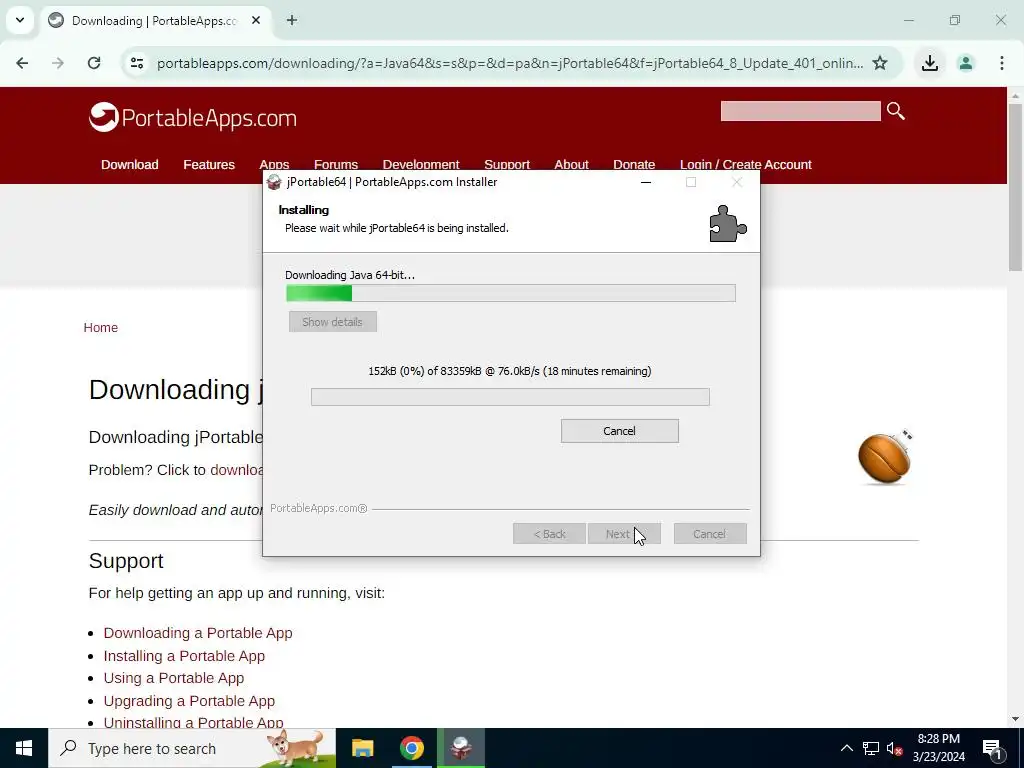
Task: Open the Download menu item
Action: [x=129, y=165]
